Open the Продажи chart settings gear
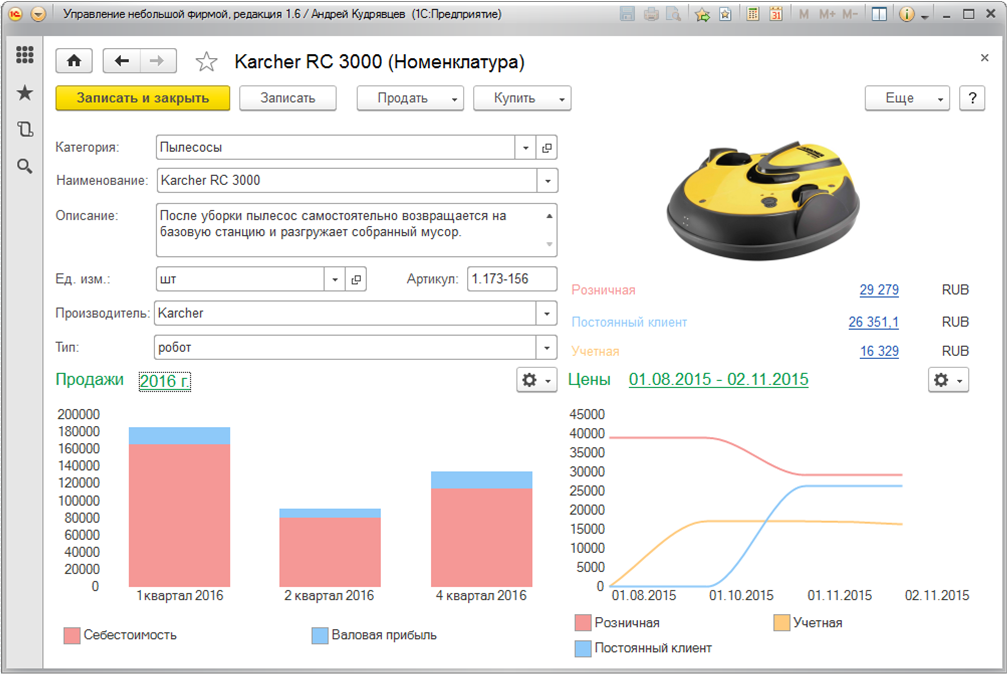The image size is (1007, 674). pos(535,380)
